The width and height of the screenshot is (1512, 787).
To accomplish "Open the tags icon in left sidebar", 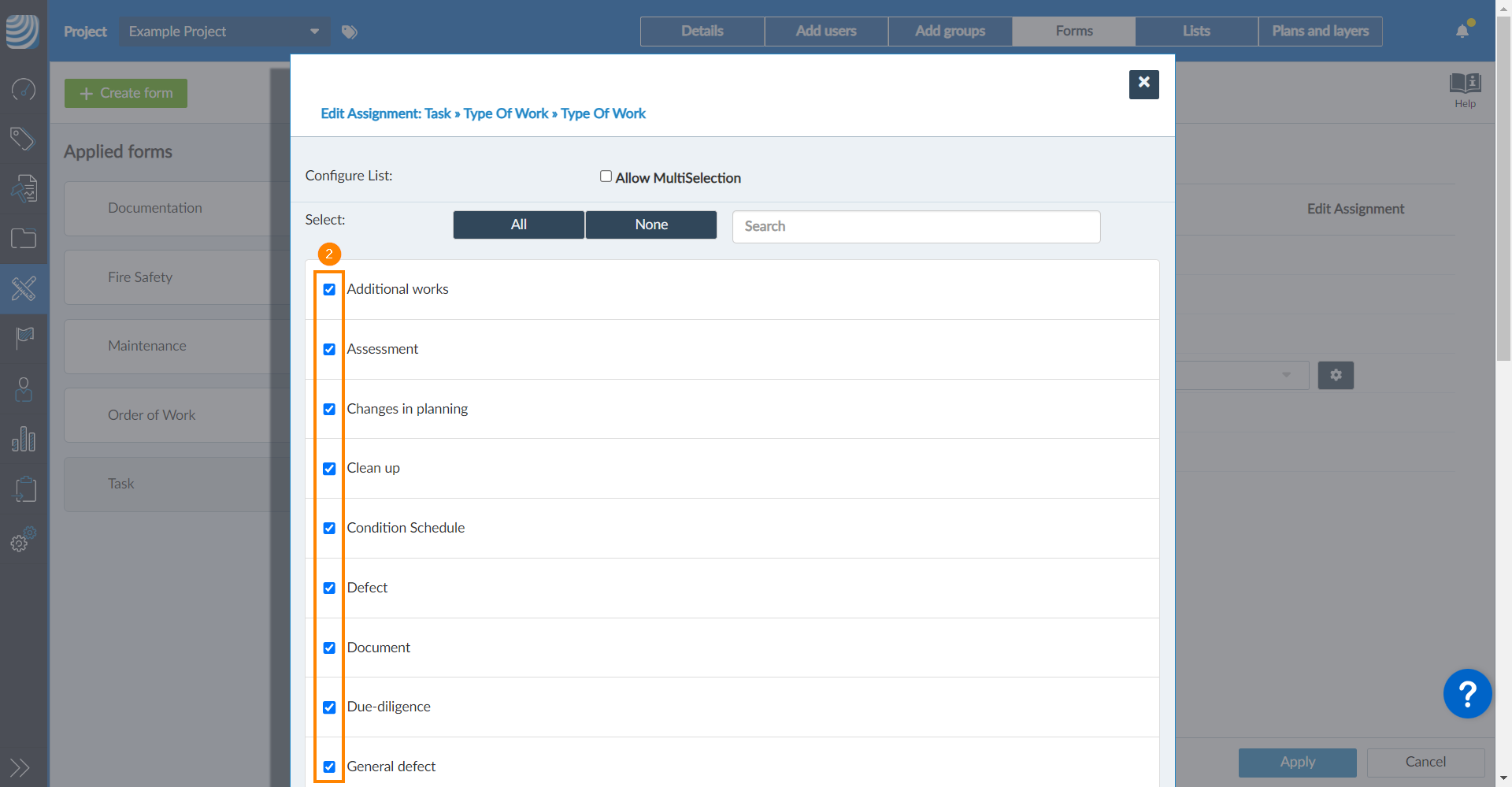I will pos(23,139).
